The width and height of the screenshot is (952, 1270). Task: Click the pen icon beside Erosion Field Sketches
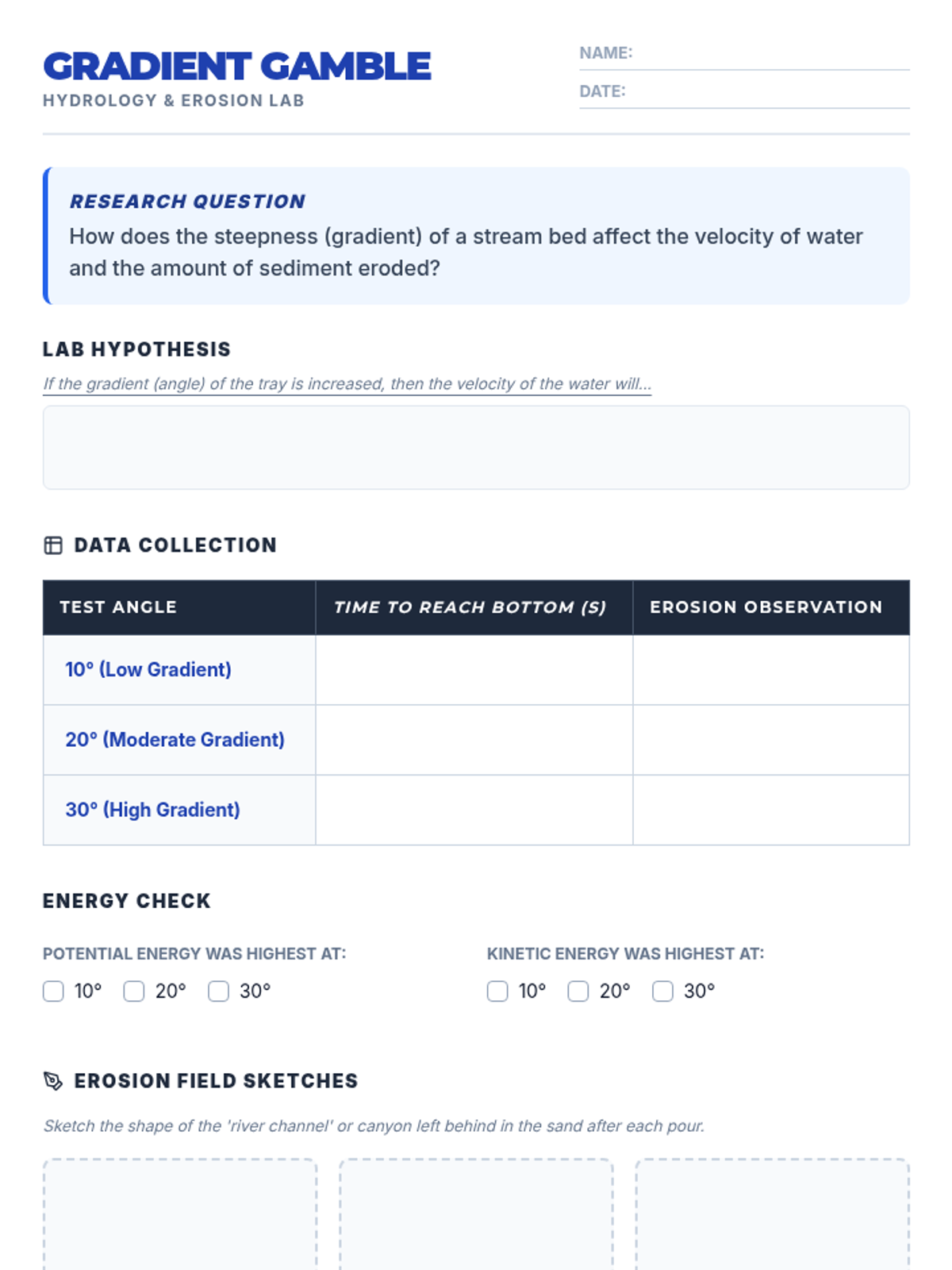tap(53, 1081)
